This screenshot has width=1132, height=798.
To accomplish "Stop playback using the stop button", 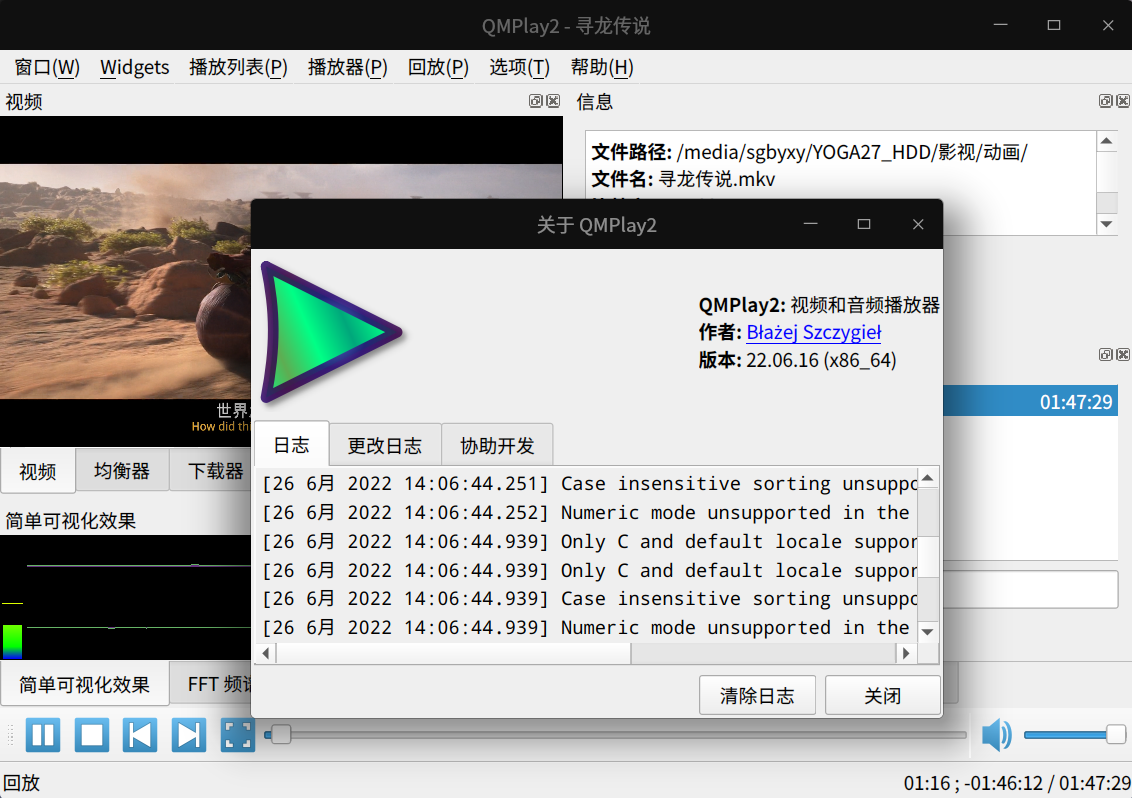I will [92, 736].
